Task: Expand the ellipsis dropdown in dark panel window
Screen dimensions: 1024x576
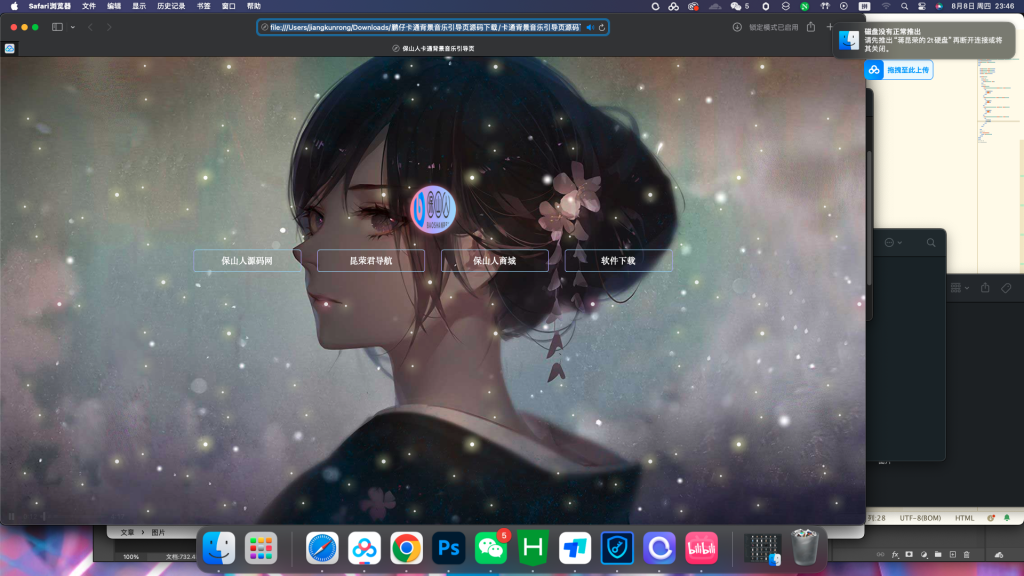Action: 893,243
